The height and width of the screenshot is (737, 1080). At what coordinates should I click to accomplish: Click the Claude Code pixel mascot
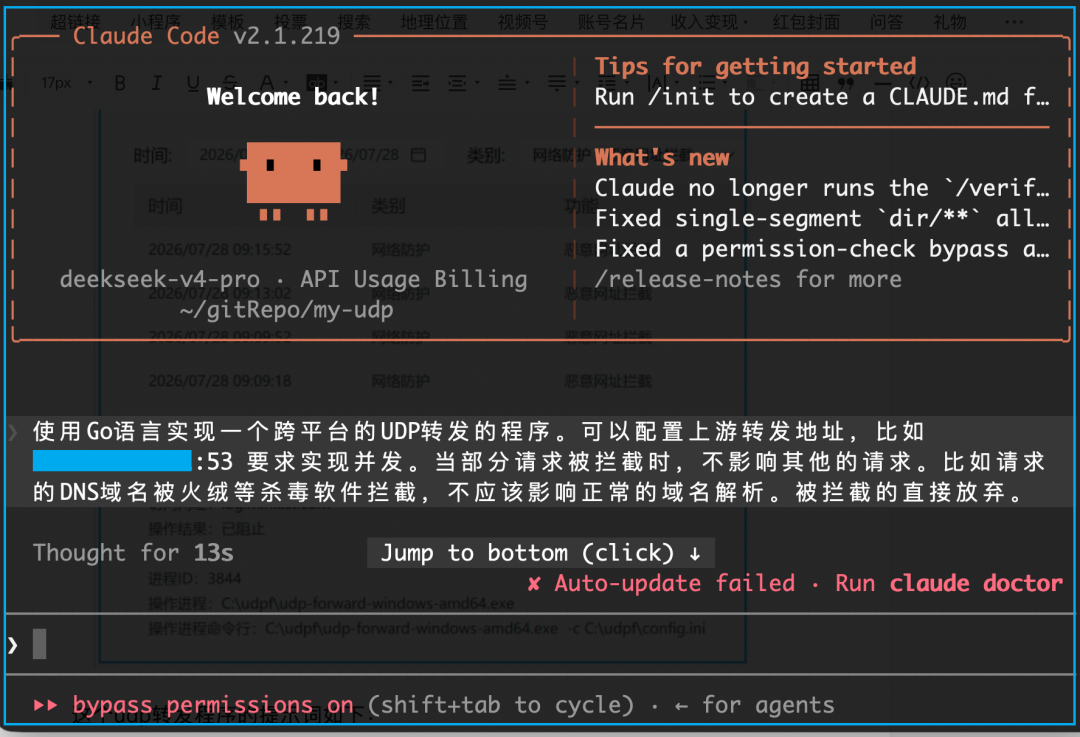click(293, 180)
